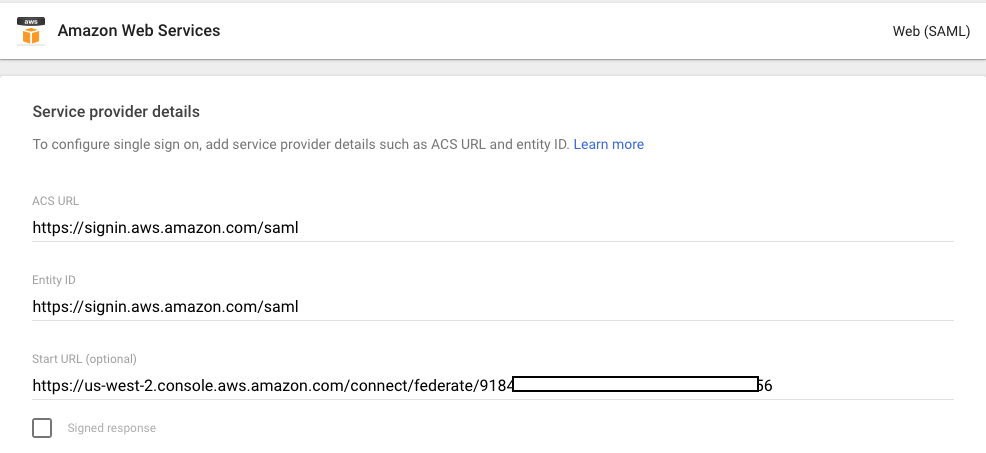Click the ACS URL input field
This screenshot has height=453, width=986.
pyautogui.click(x=492, y=227)
